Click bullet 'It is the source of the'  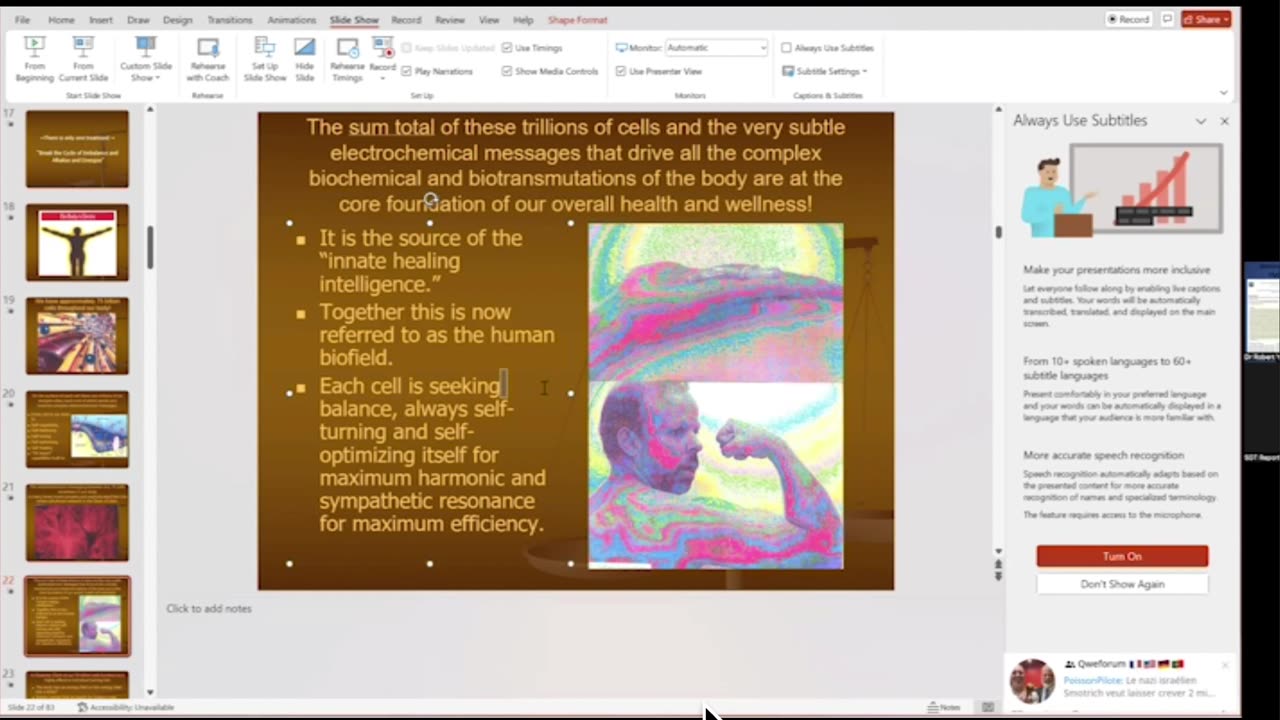[x=420, y=238]
